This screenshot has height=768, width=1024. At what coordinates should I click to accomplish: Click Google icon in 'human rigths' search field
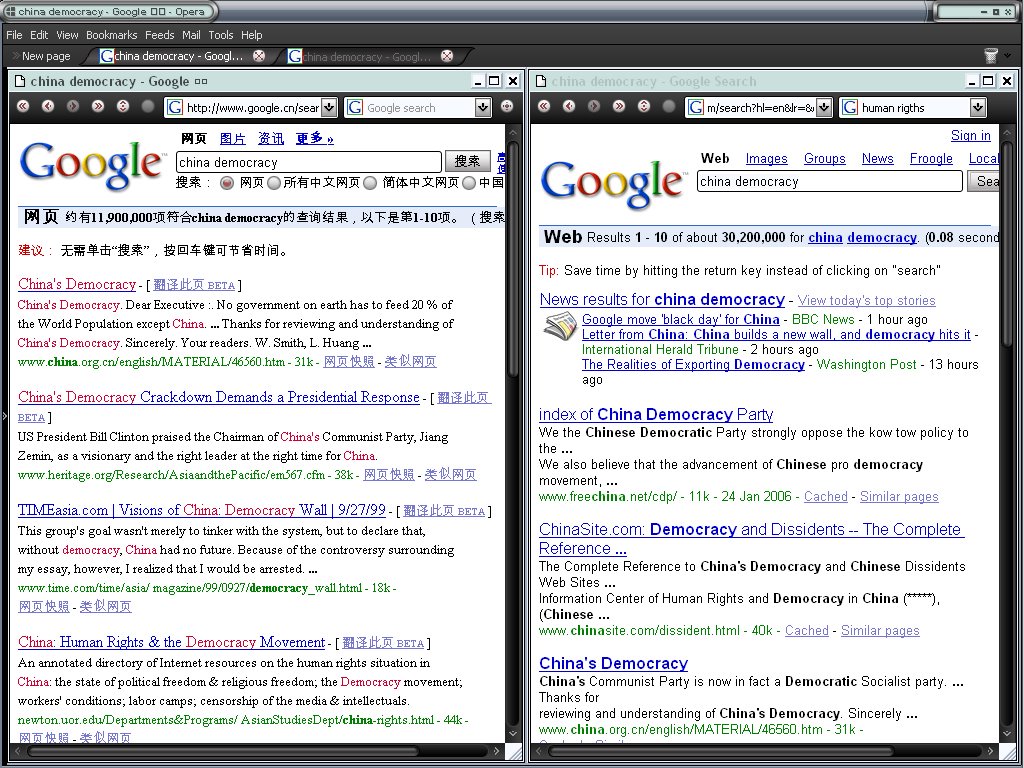(x=850, y=107)
